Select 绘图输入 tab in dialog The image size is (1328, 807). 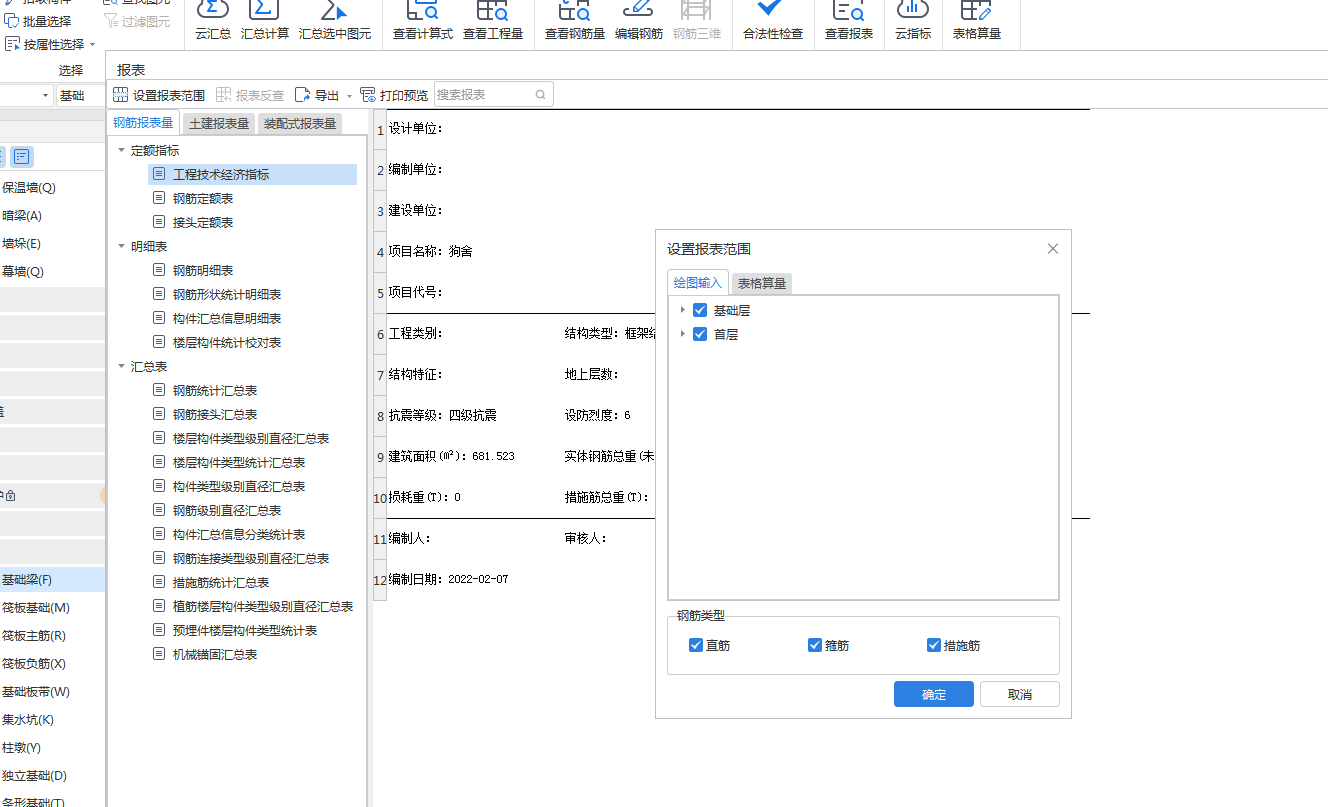click(697, 283)
